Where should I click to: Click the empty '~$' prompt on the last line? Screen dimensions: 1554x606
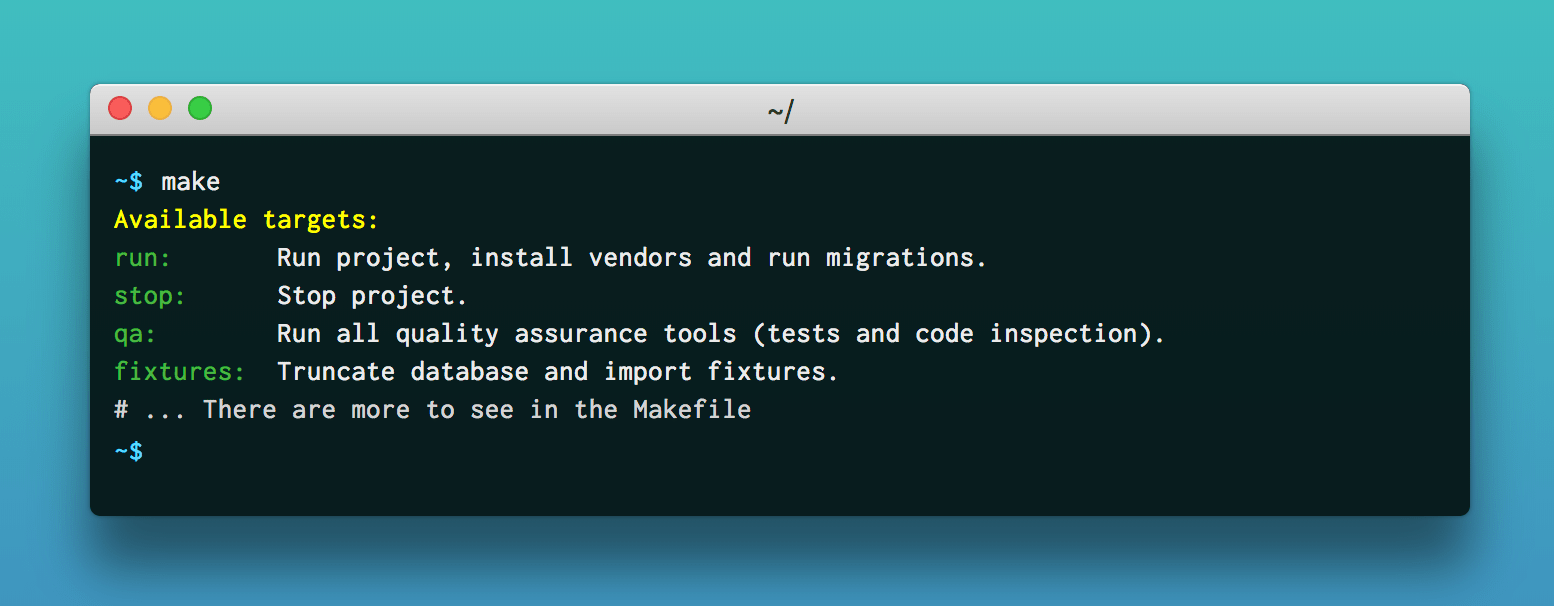[129, 452]
